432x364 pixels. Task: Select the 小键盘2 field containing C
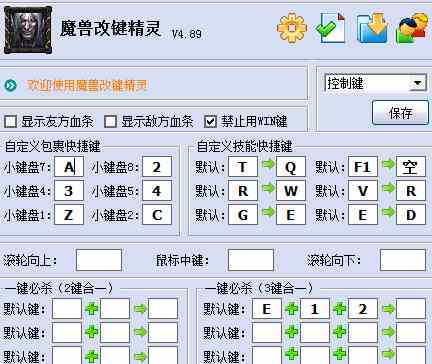[157, 215]
